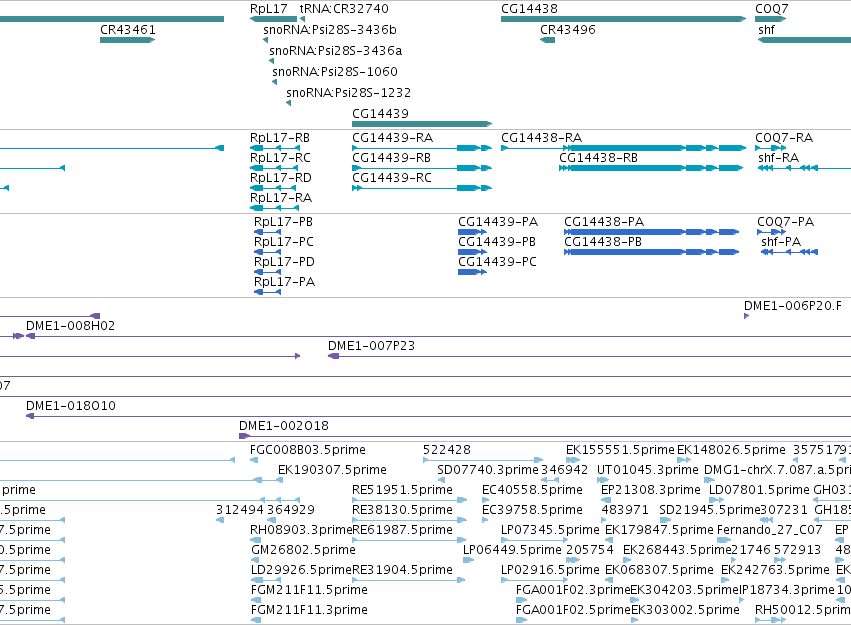
Task: Click the COQ7 gene label
Action: click(x=772, y=9)
